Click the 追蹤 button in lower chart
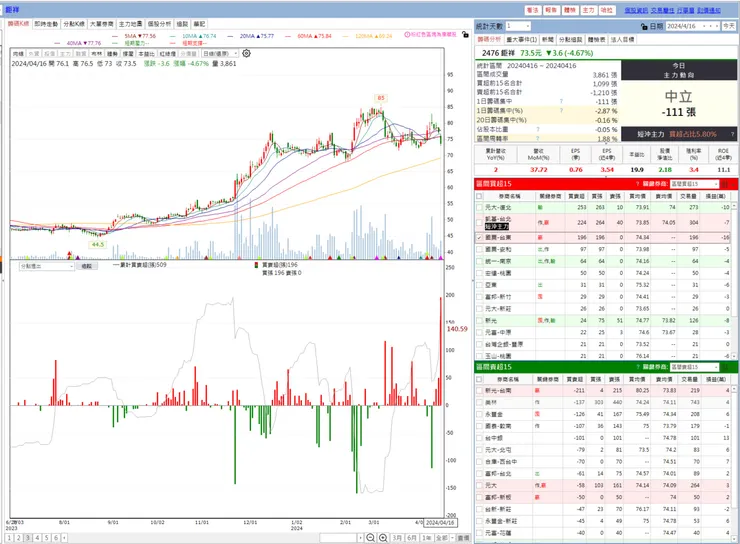 point(86,267)
